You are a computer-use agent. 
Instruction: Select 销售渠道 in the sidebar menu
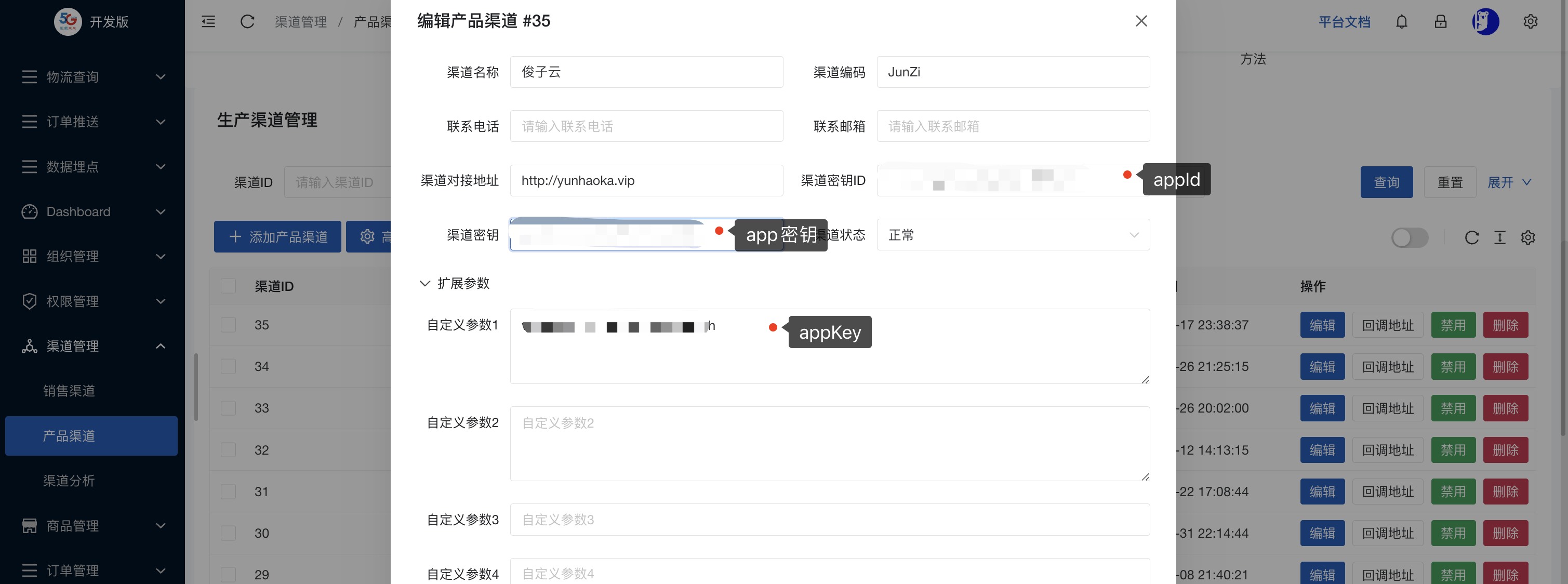(68, 390)
